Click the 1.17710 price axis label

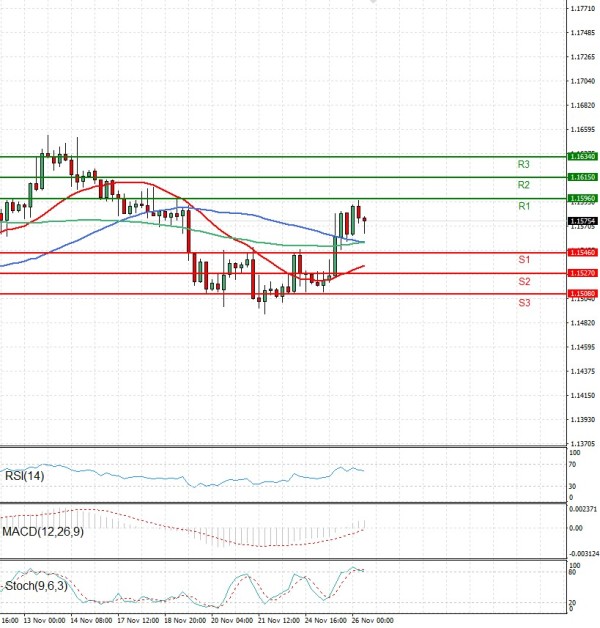[582, 8]
